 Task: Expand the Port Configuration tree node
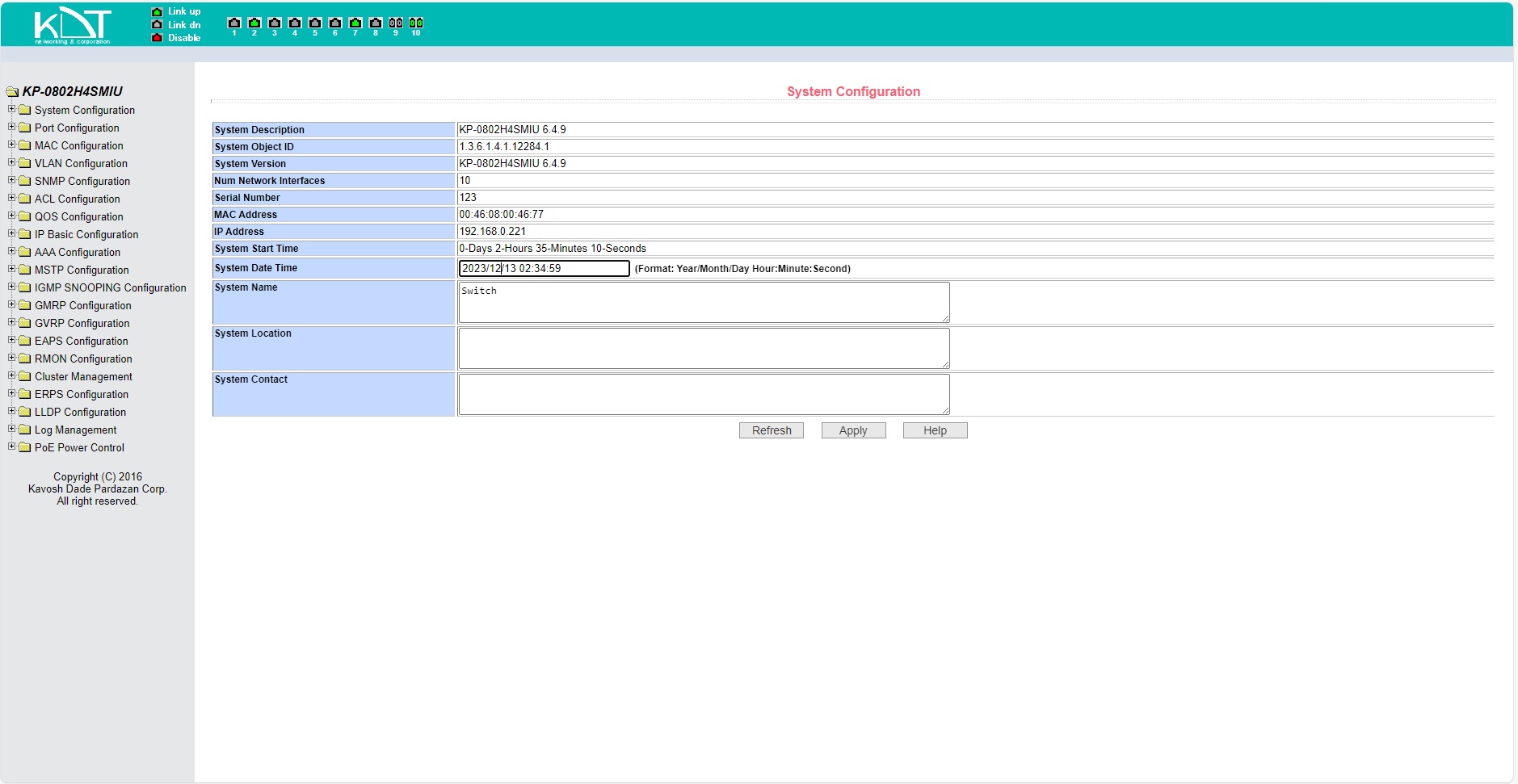(x=11, y=127)
